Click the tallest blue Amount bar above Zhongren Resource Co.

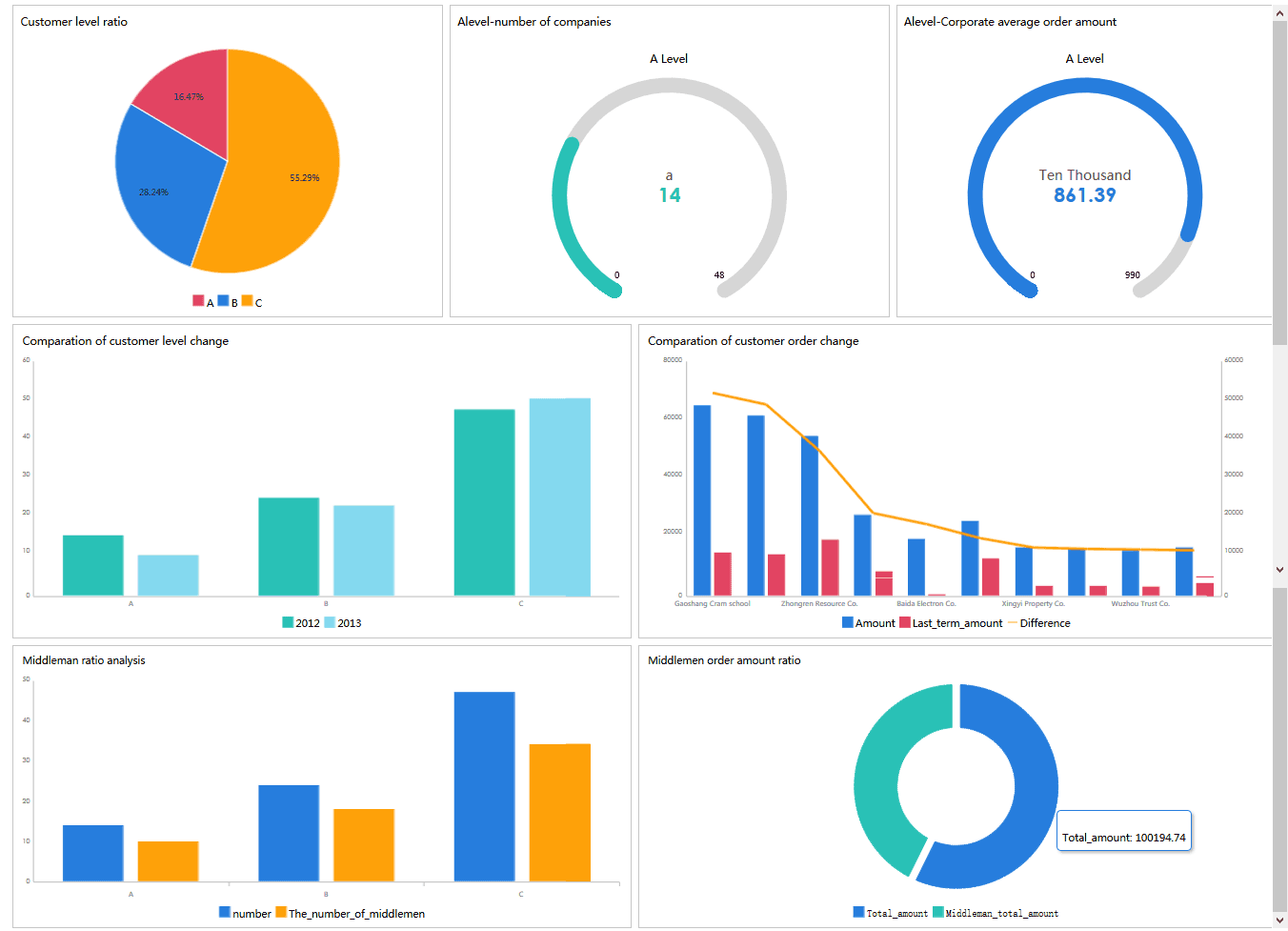click(810, 516)
